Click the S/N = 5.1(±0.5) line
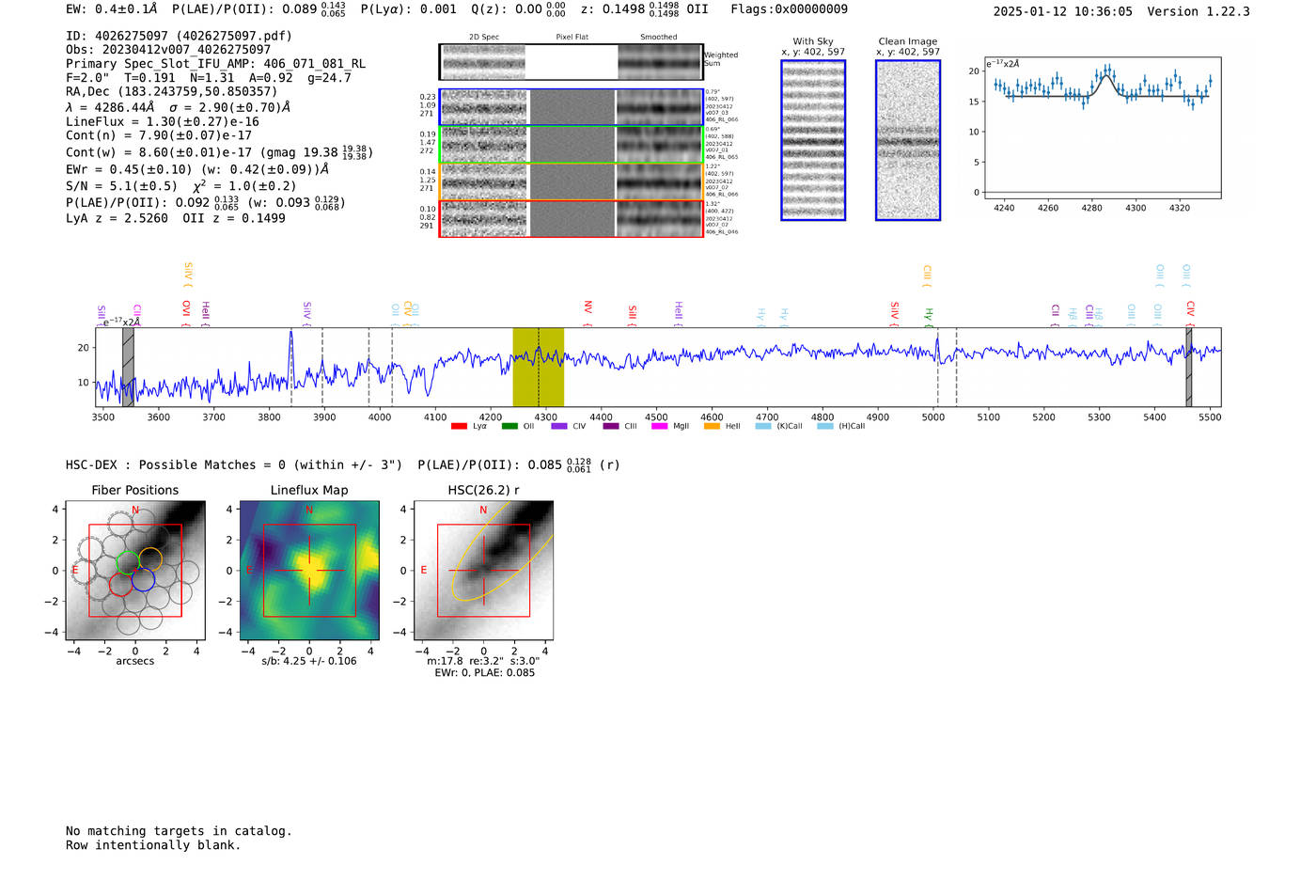 181,185
